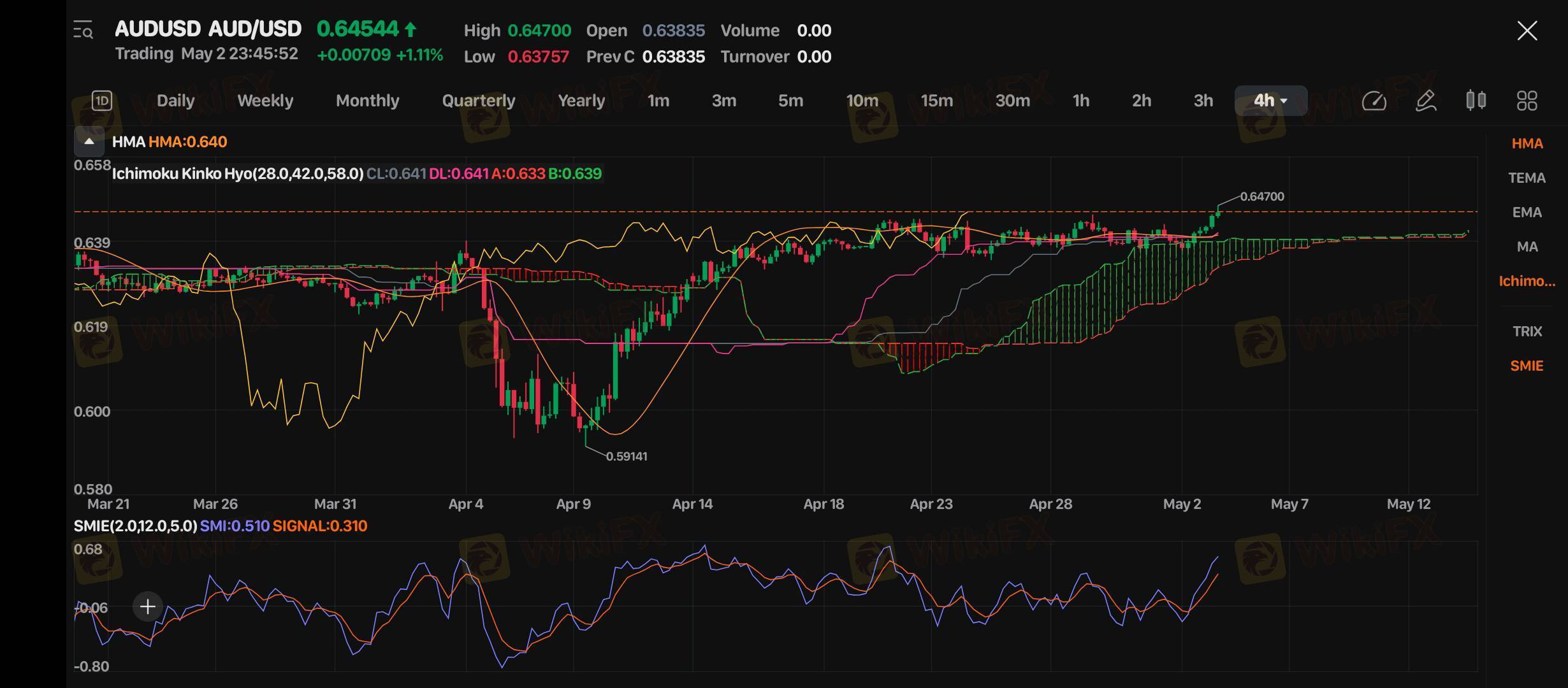Open the 4h timeframe dropdown
This screenshot has height=688, width=1568.
[x=1270, y=101]
